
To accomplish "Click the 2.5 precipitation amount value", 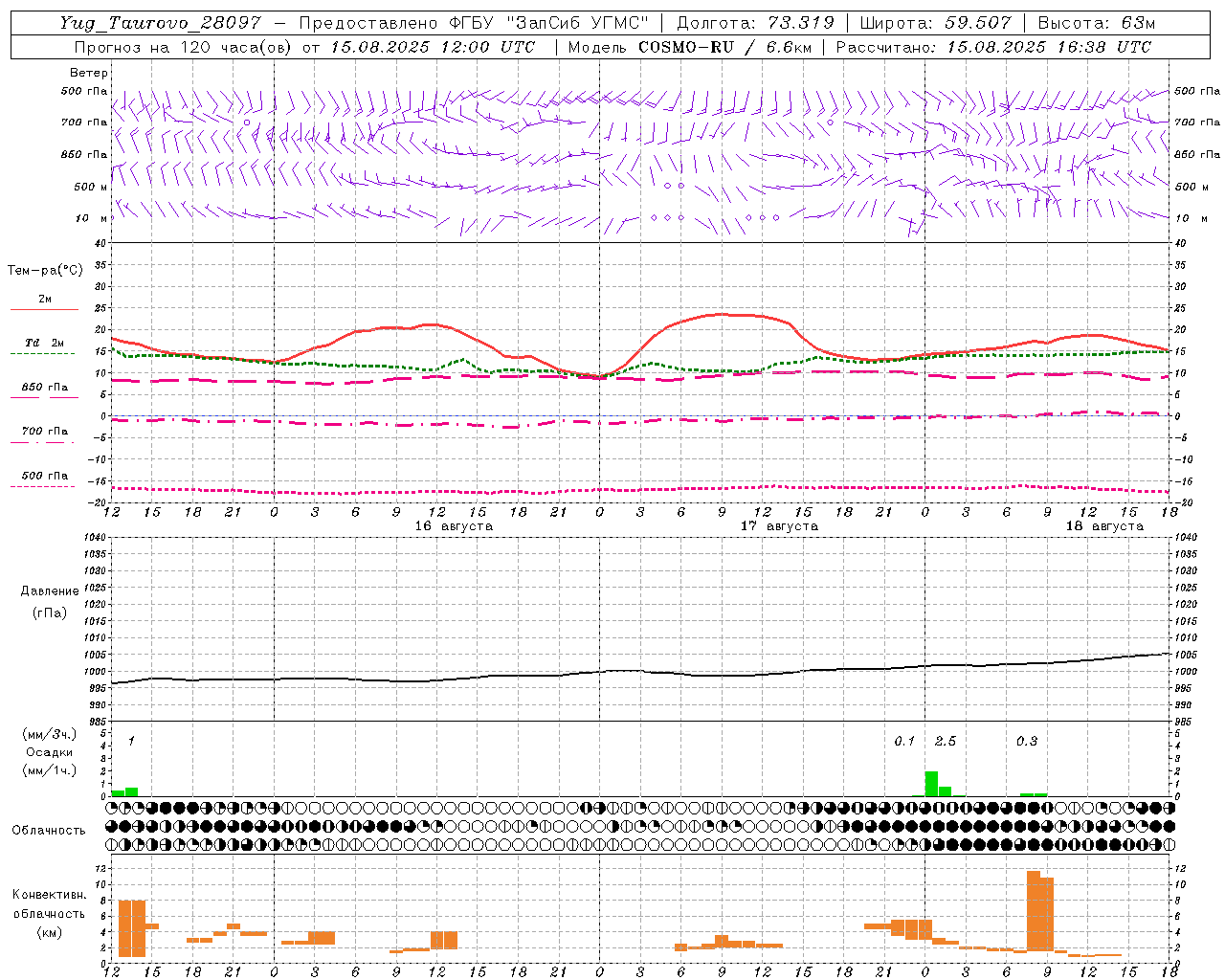I will [946, 742].
